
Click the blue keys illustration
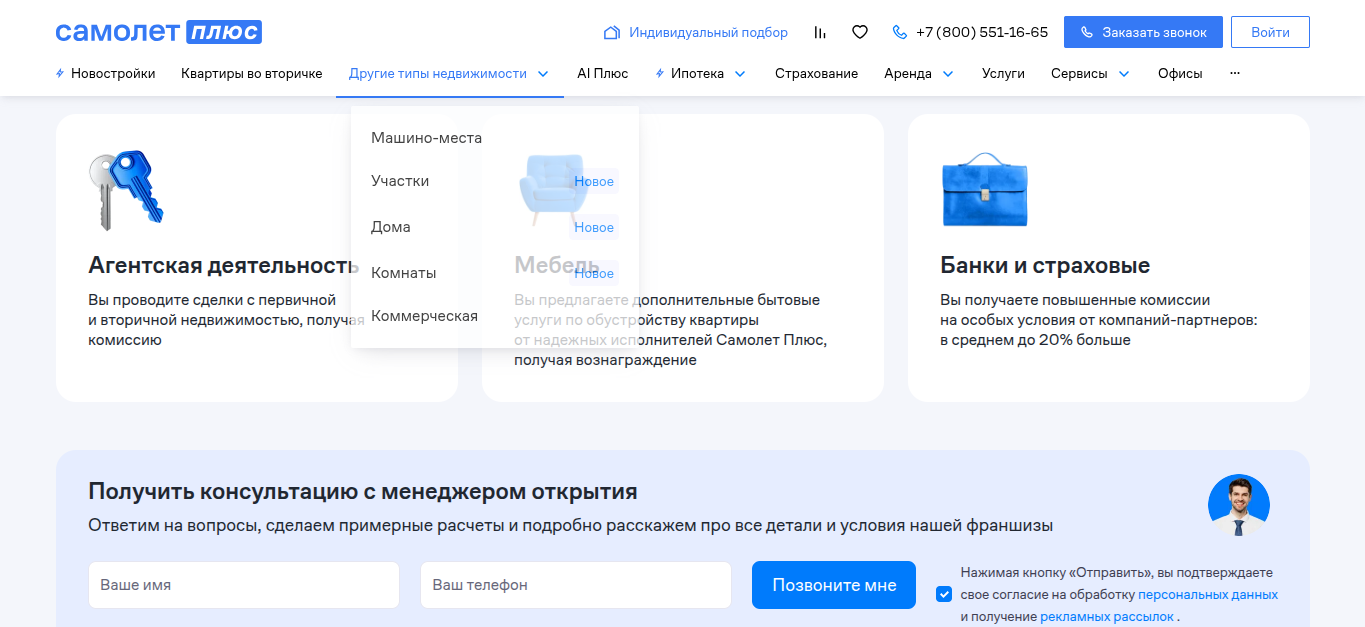coord(126,190)
